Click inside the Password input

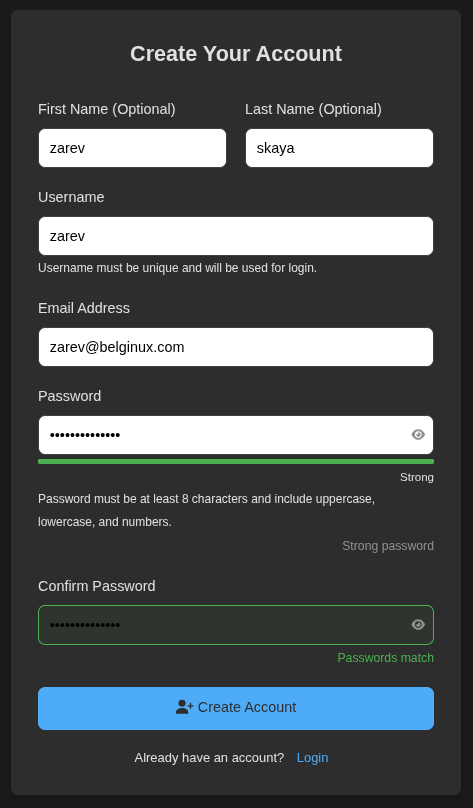[236, 435]
